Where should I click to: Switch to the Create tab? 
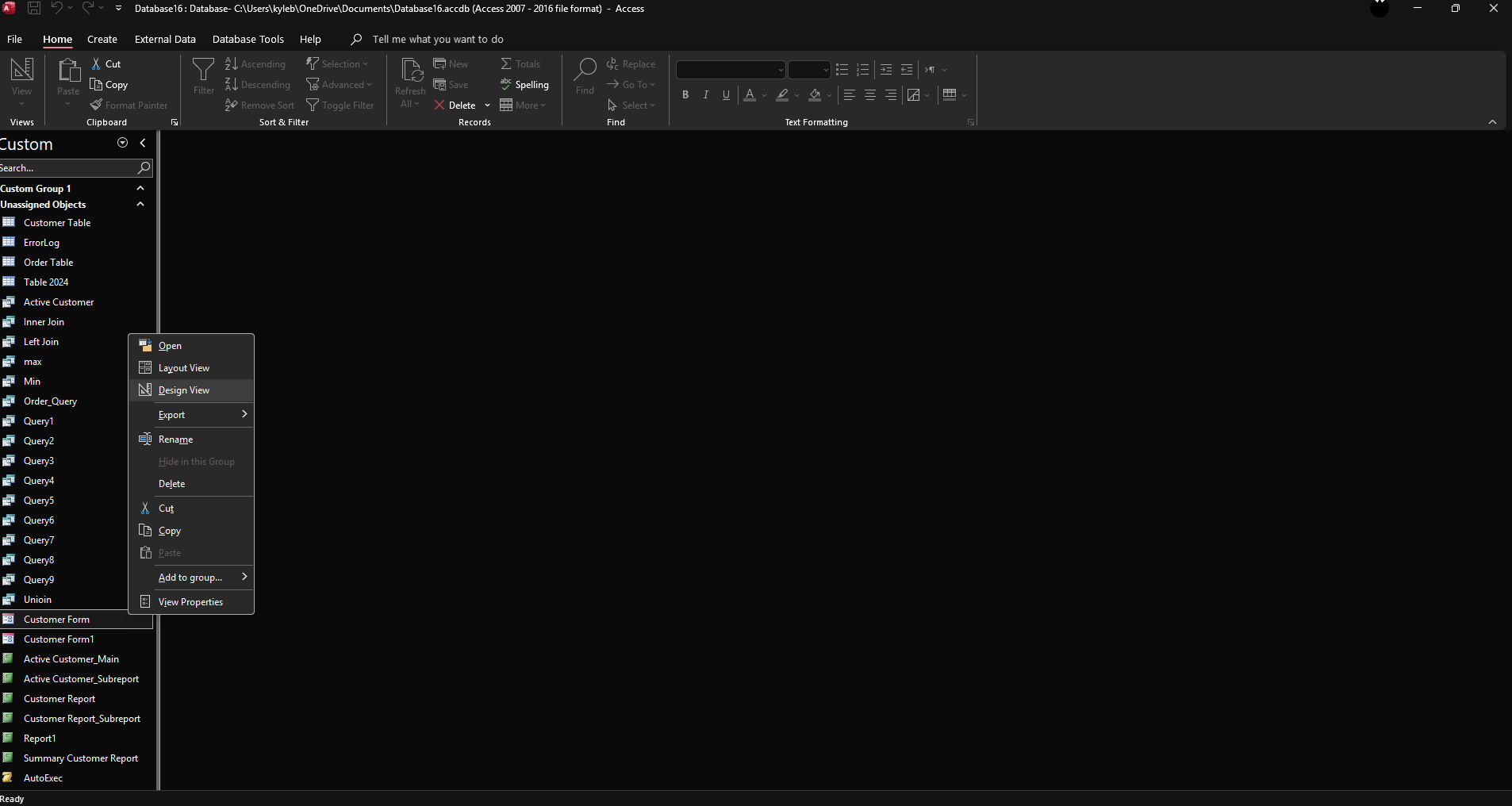[102, 39]
